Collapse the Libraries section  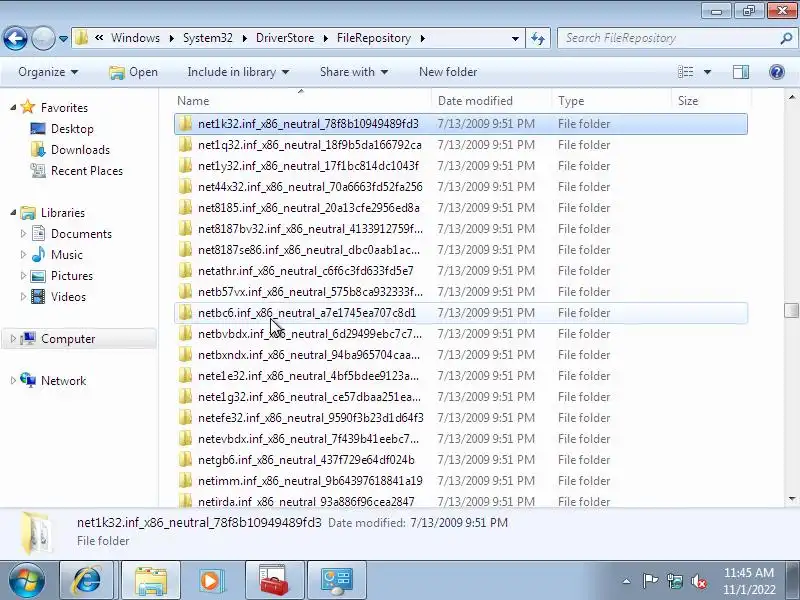(13, 212)
